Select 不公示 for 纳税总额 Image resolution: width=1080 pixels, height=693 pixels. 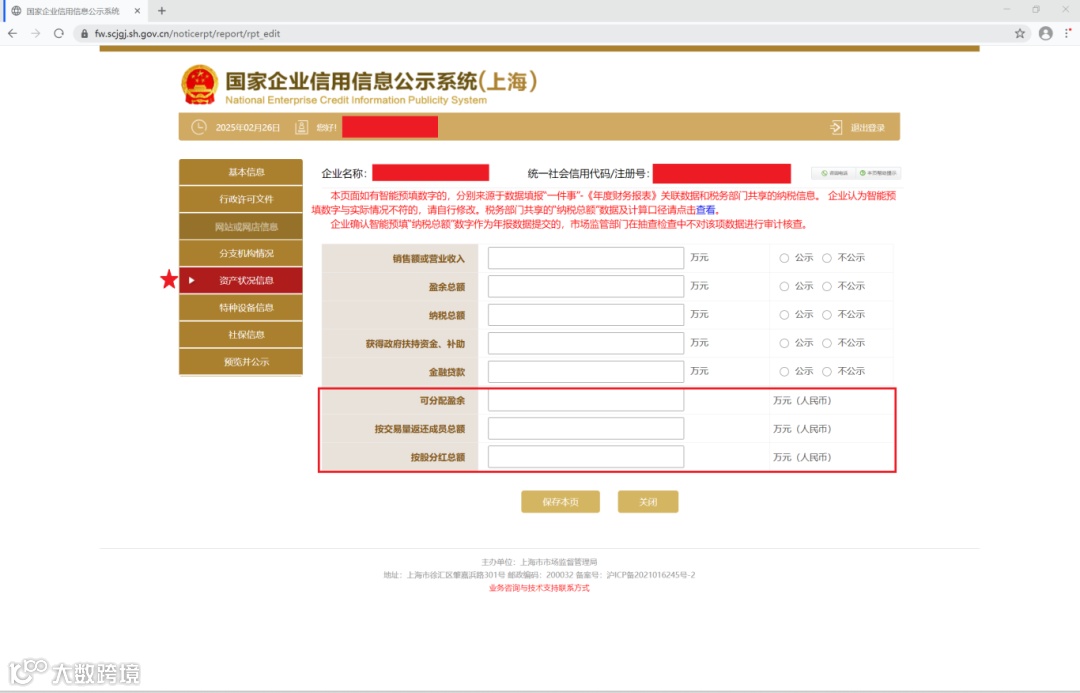(827, 315)
